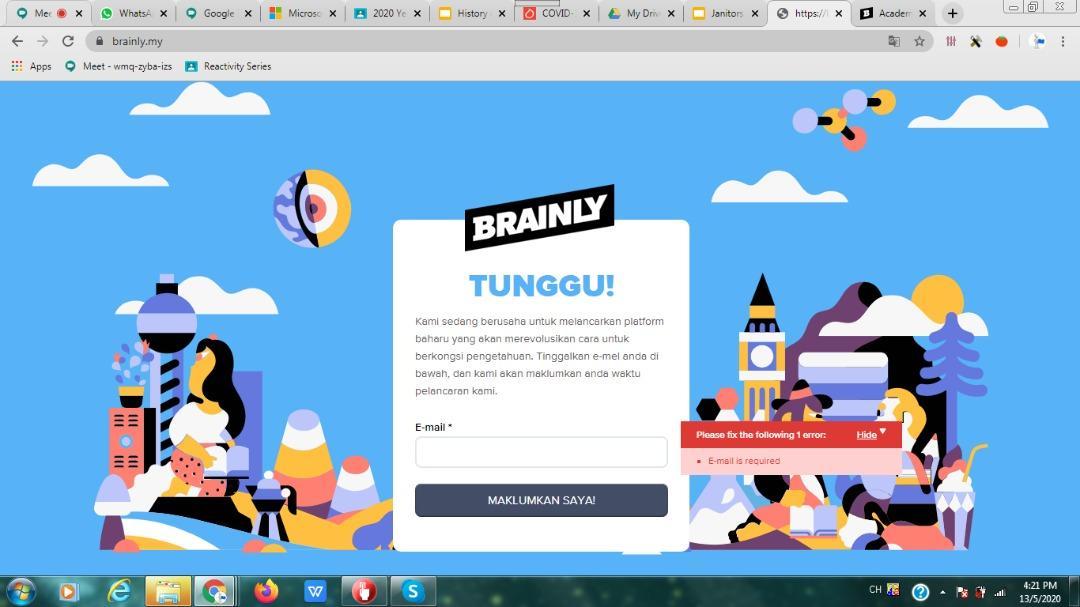Hide the error message panel
1080x607 pixels.
pyautogui.click(x=866, y=435)
